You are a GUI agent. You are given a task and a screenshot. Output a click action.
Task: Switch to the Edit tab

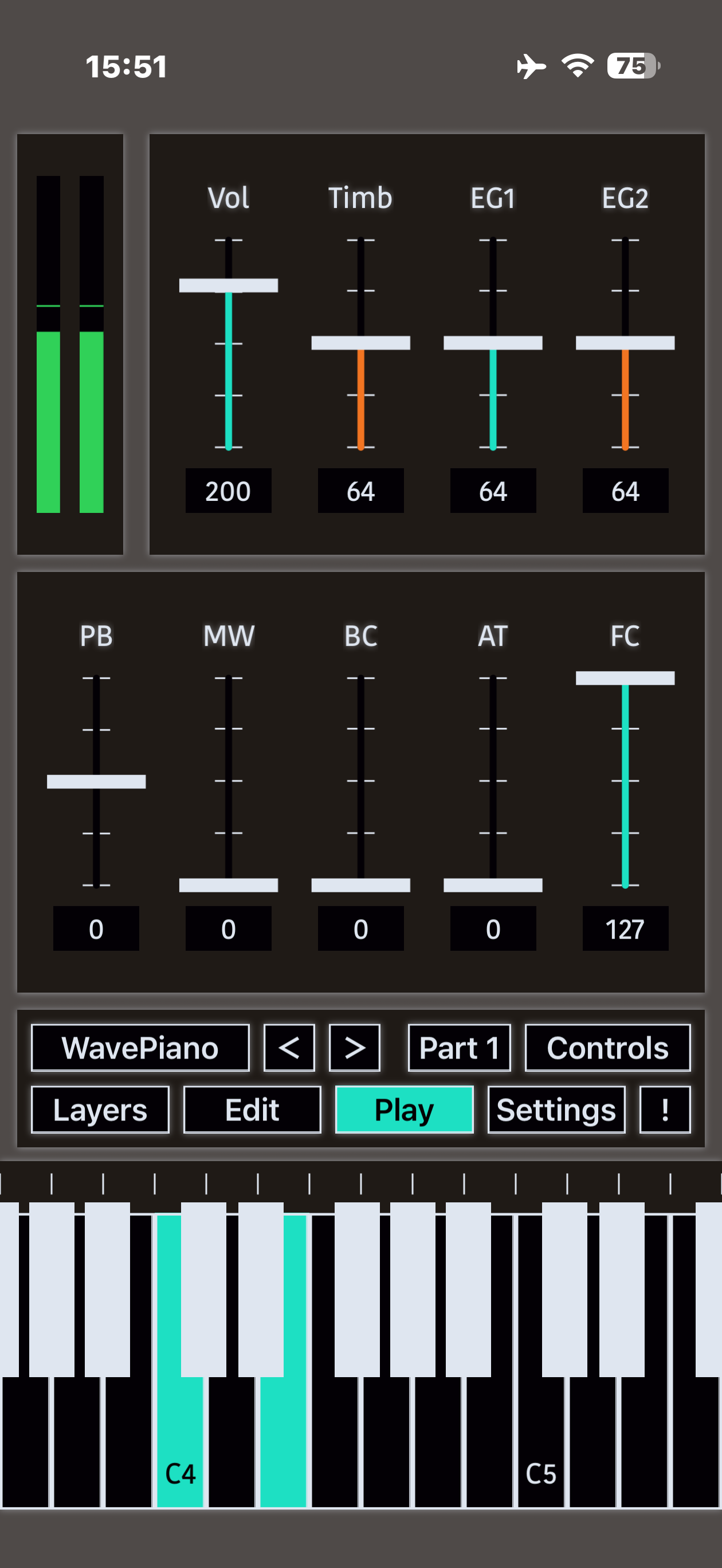tap(252, 1110)
